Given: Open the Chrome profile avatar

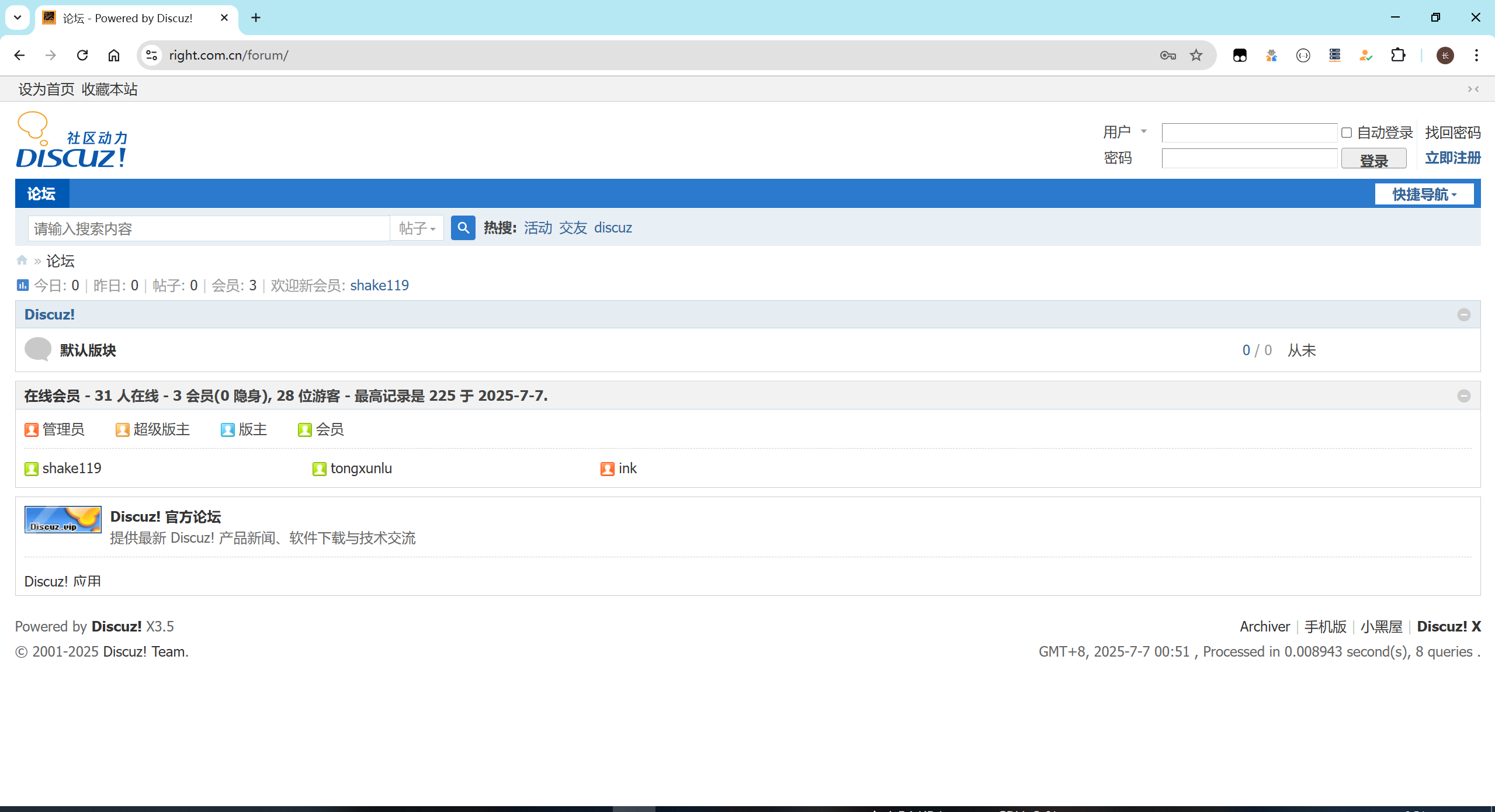Looking at the screenshot, I should 1445,55.
